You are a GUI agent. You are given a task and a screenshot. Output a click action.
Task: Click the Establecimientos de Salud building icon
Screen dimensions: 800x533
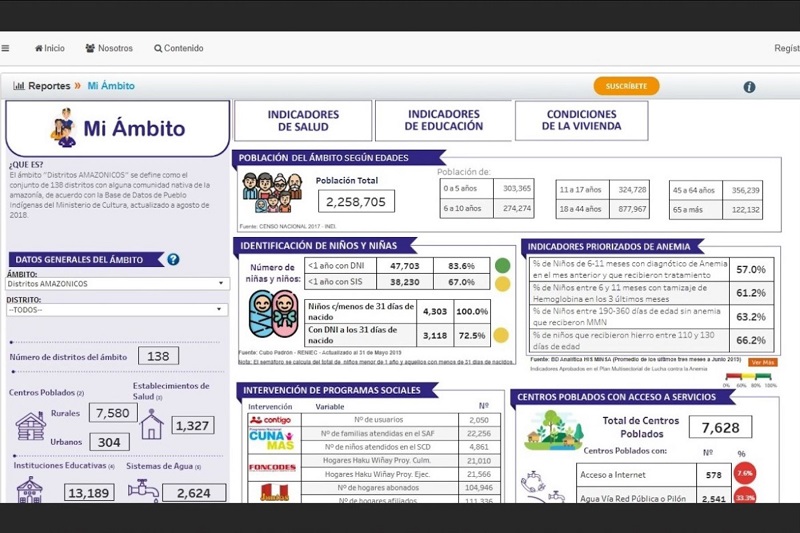click(x=152, y=424)
